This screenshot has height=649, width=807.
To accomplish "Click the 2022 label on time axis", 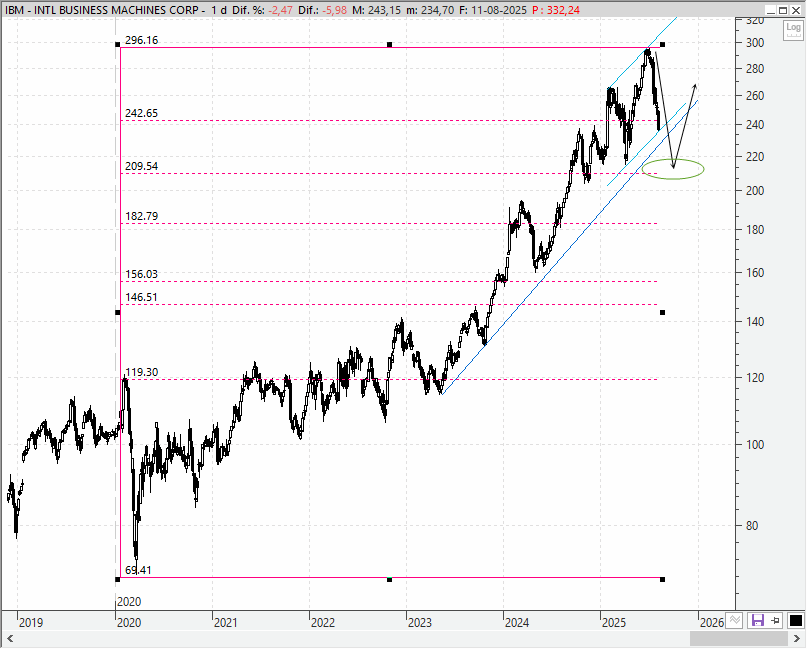I will coord(323,623).
